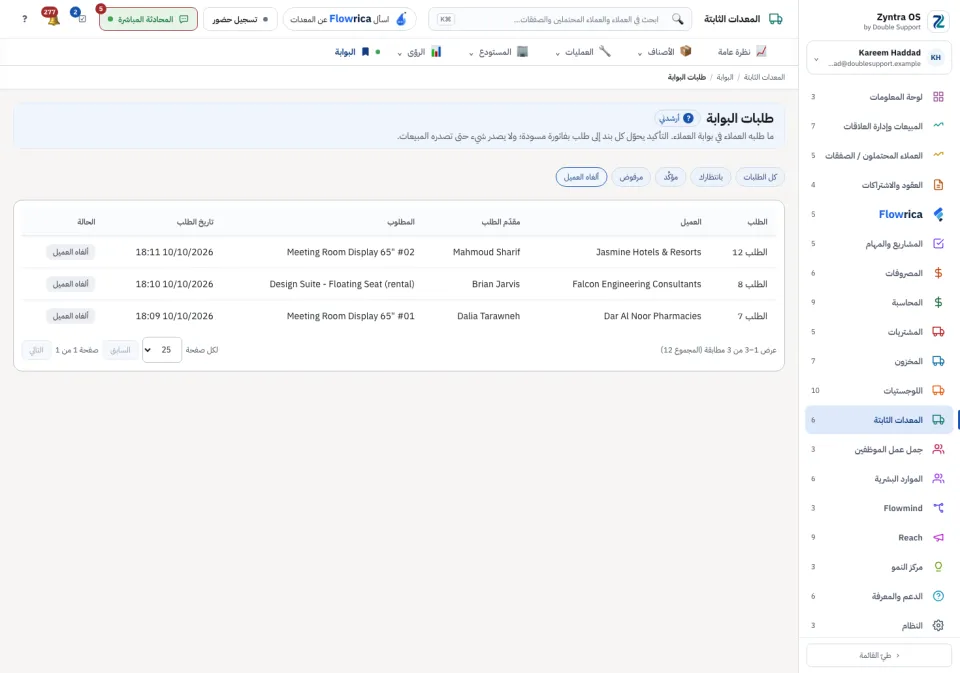Click the تسجيل حضور check-in button
This screenshot has width=960, height=673.
pos(240,19)
